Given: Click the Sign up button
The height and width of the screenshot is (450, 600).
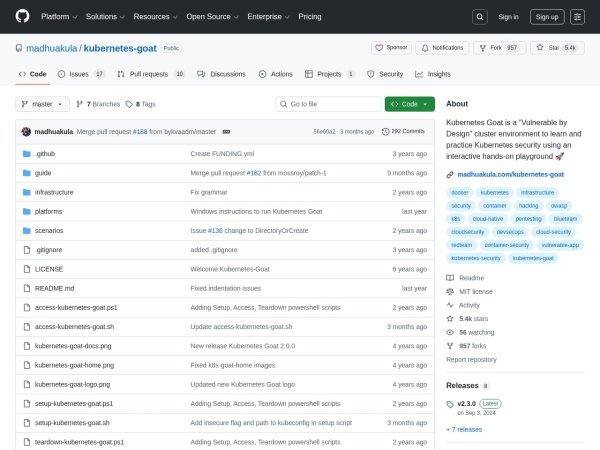Looking at the screenshot, I should tap(547, 17).
